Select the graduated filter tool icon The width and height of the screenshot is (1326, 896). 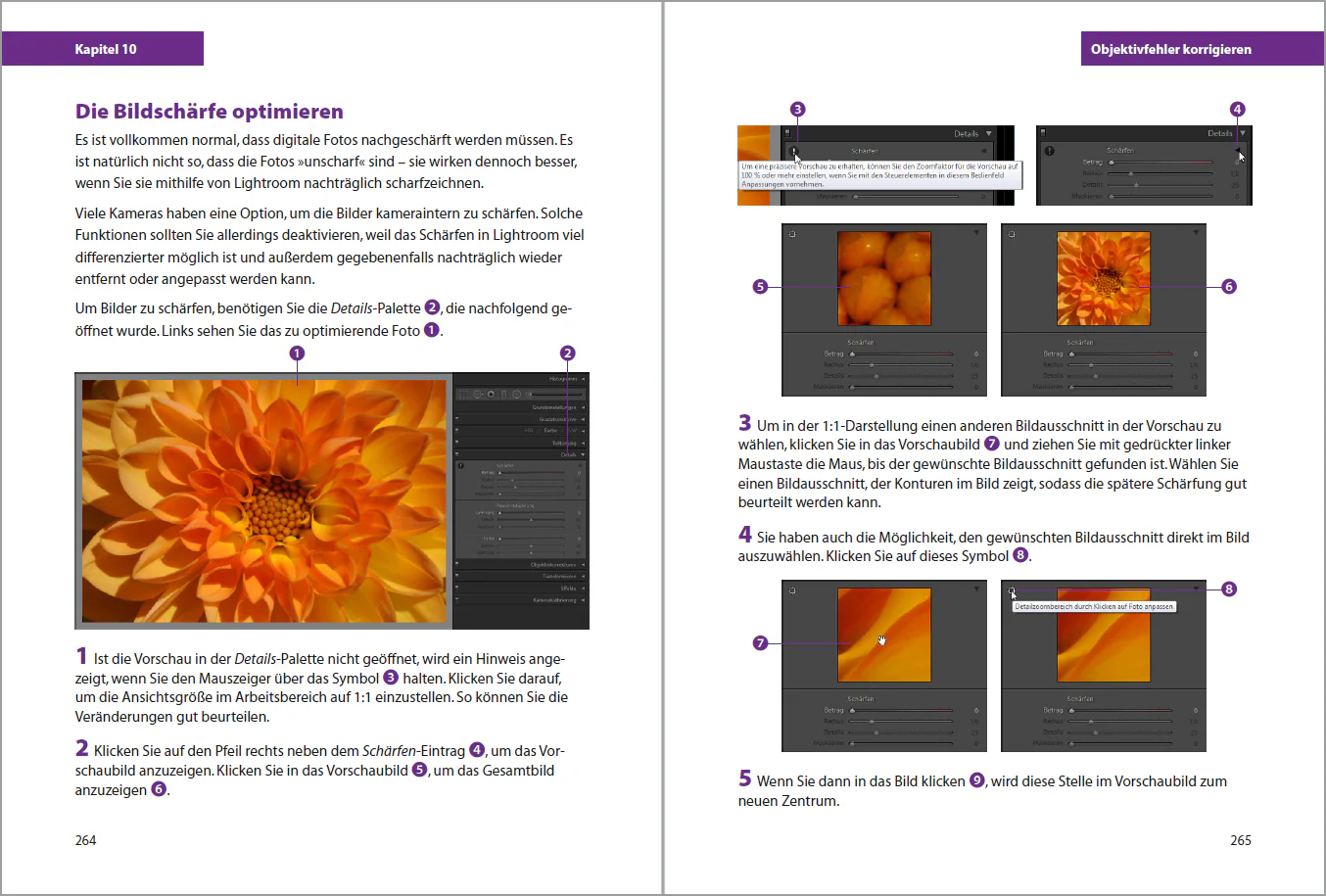coord(503,395)
